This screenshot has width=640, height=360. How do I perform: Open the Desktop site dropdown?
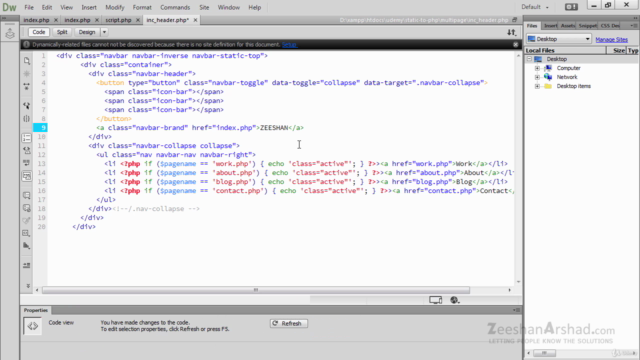(x=559, y=39)
